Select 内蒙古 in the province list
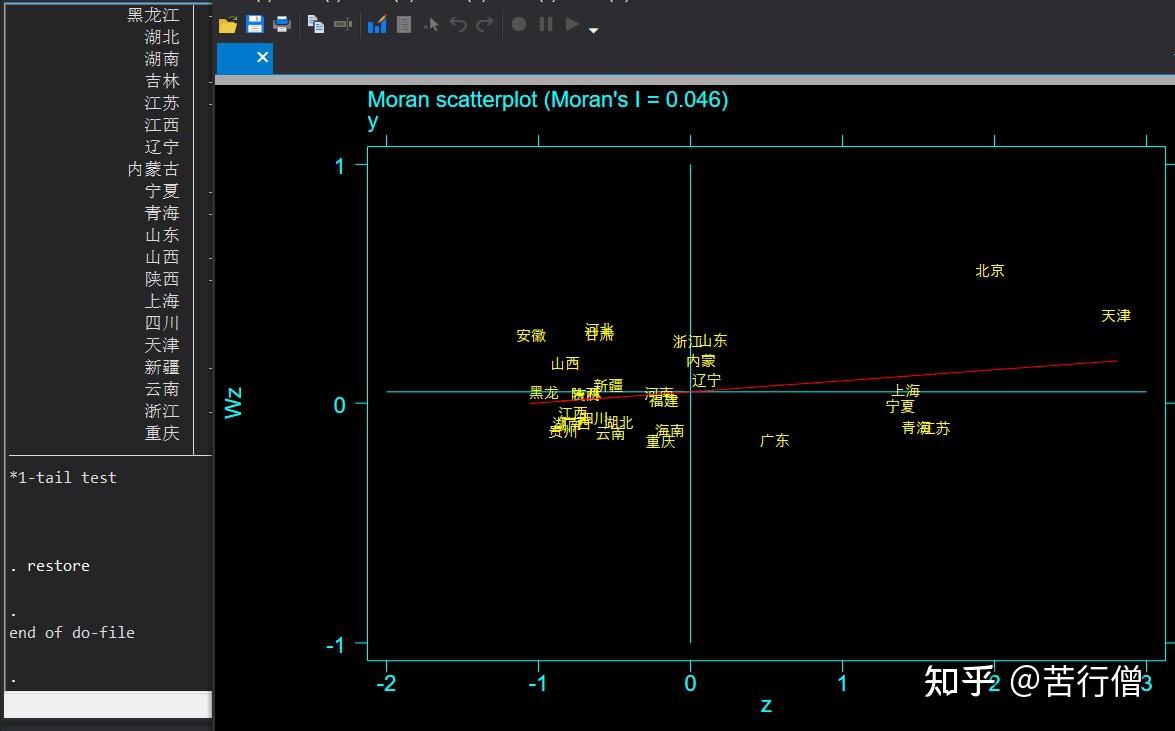Image resolution: width=1175 pixels, height=731 pixels. (155, 168)
